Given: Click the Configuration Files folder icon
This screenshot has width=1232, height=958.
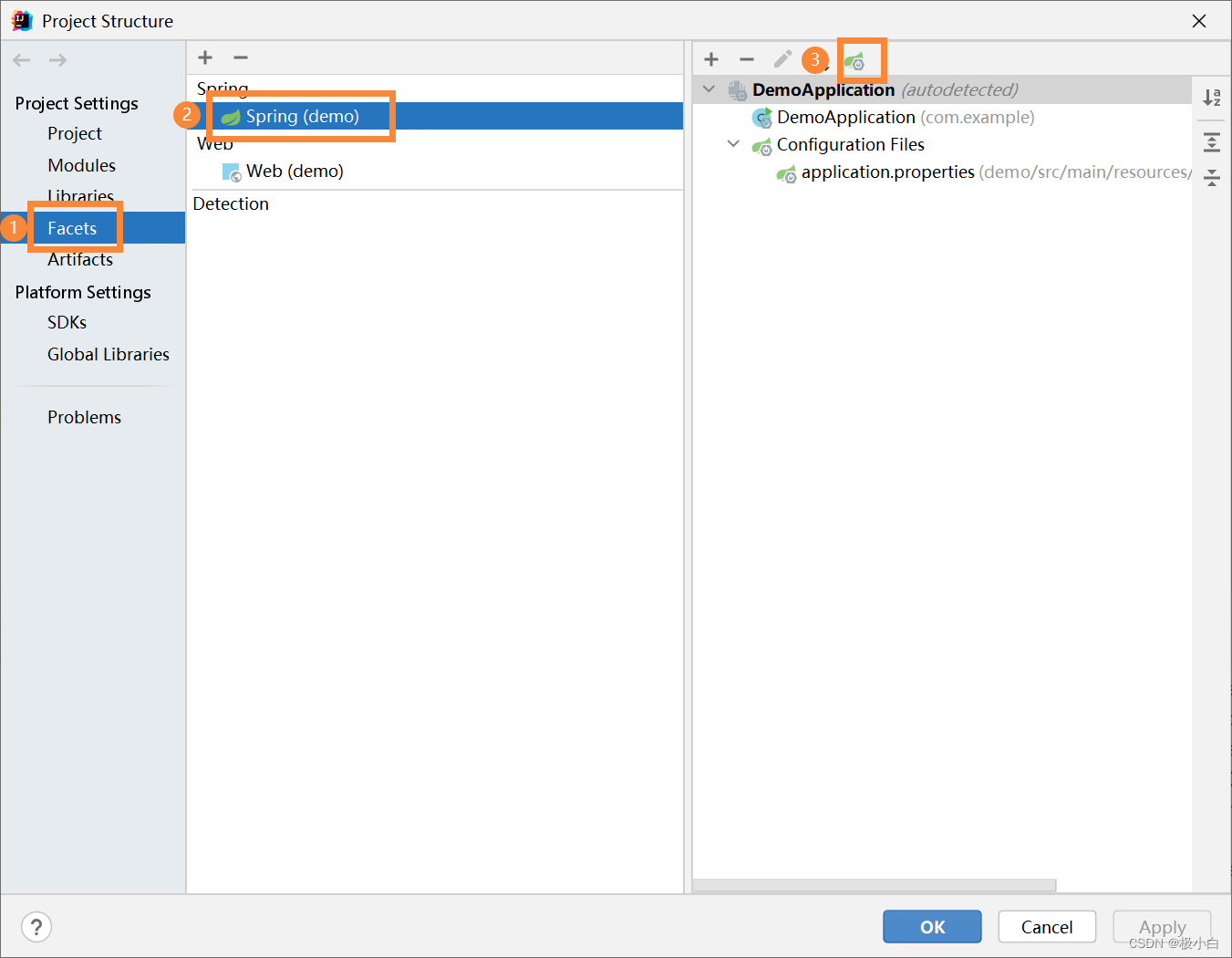Looking at the screenshot, I should point(761,146).
